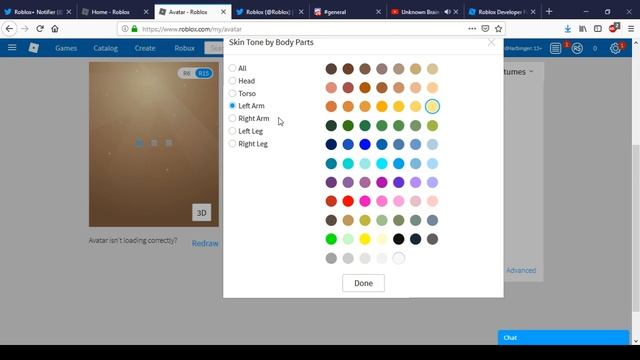View site security padlock info

coord(134,29)
